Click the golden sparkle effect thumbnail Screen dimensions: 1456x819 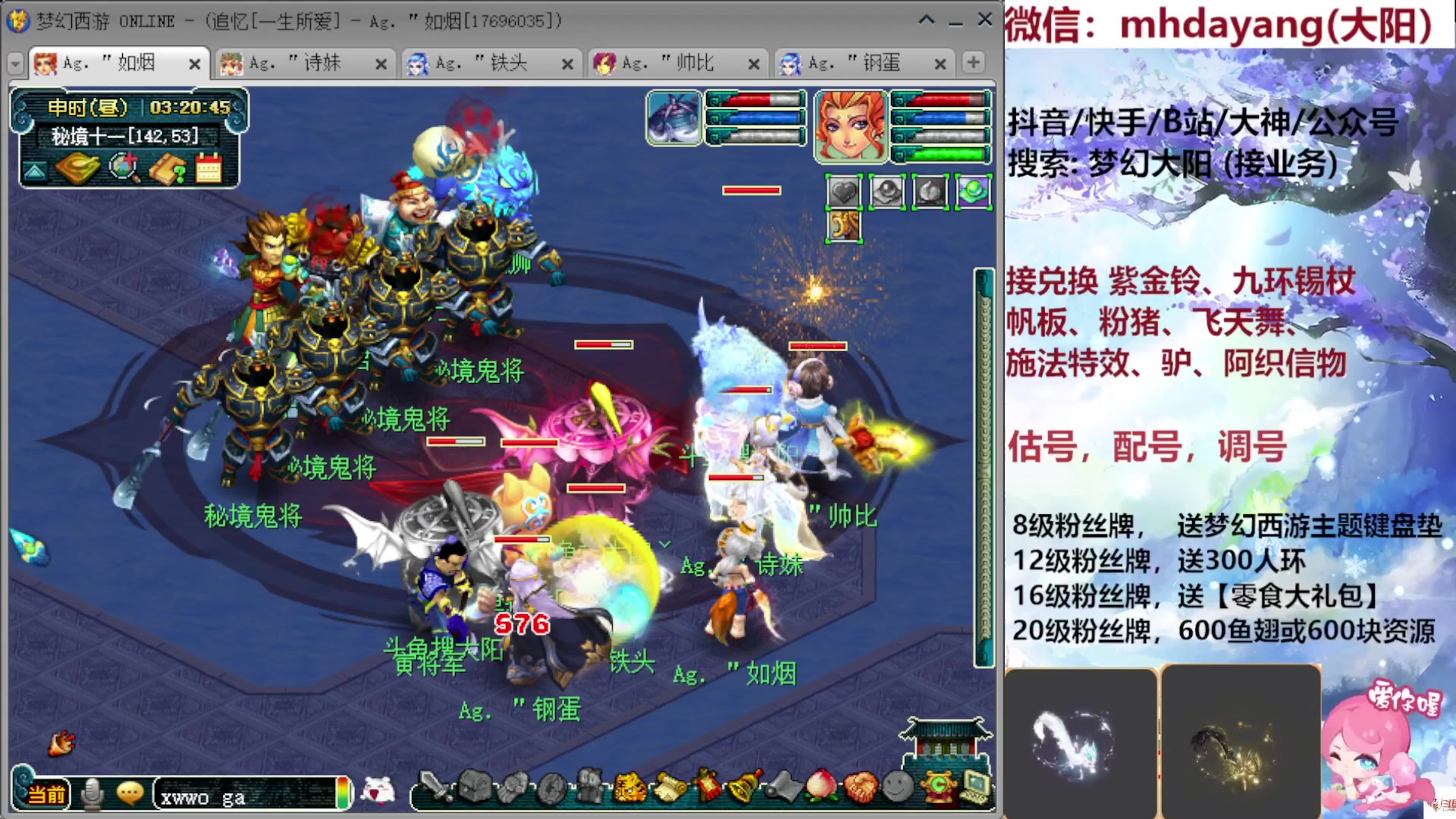[1241, 743]
